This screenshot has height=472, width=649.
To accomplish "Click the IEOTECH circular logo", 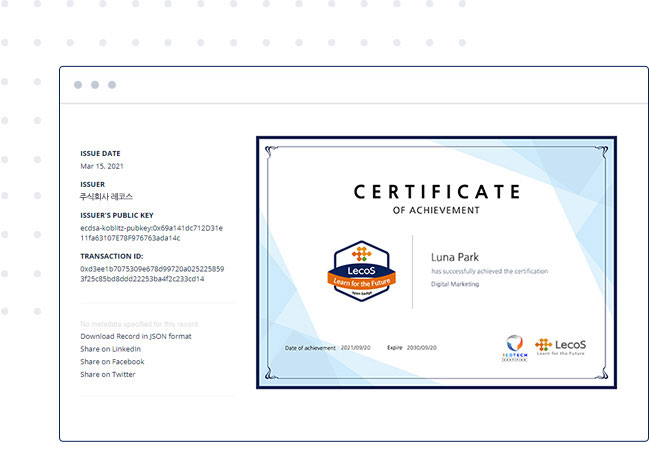I will point(513,346).
